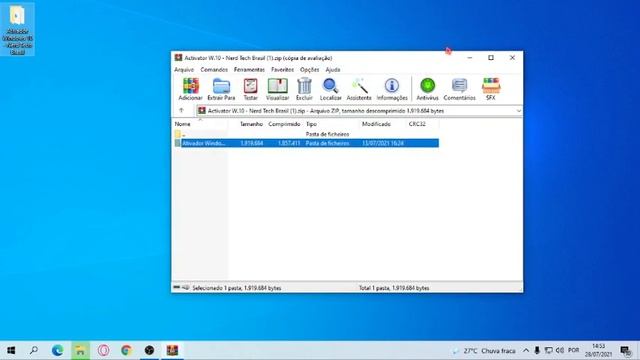Show hidden tray icons chevron
This screenshot has height=360, width=640.
click(526, 350)
